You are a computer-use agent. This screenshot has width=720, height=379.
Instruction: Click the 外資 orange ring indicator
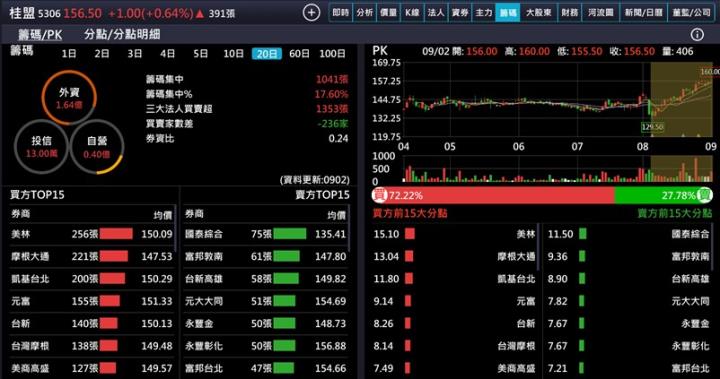tap(69, 98)
